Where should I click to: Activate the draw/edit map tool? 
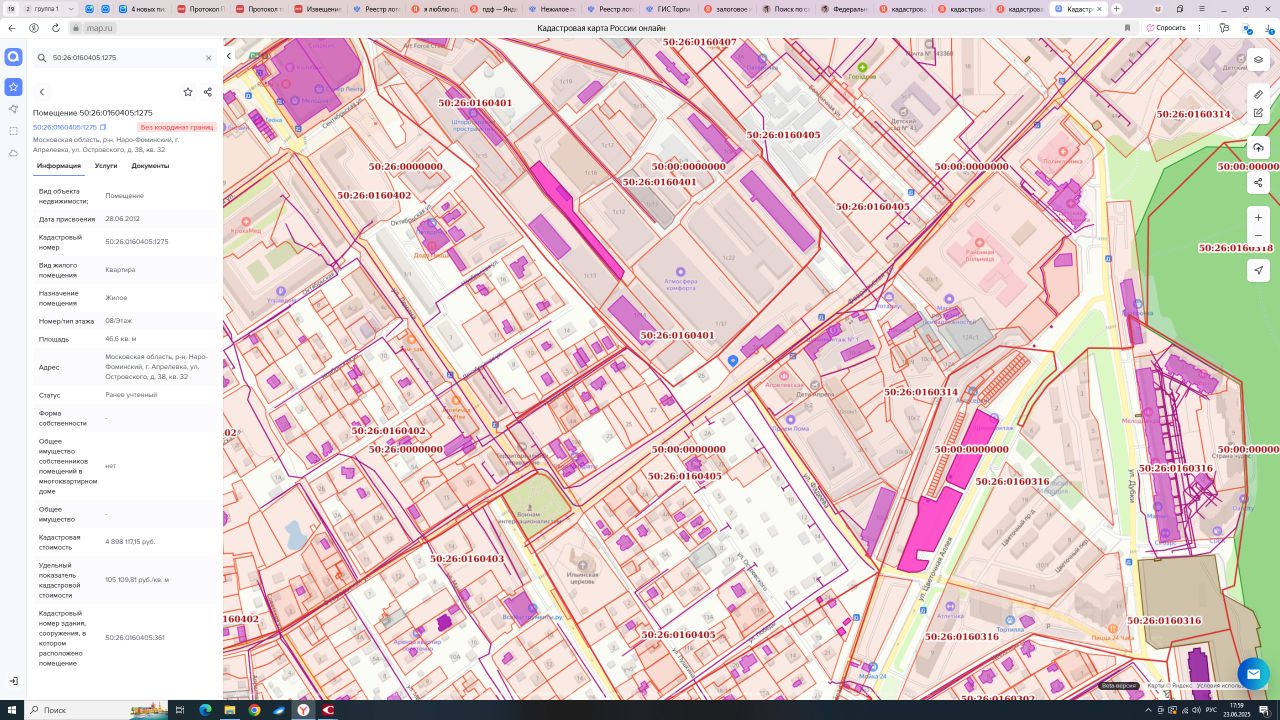[1258, 113]
